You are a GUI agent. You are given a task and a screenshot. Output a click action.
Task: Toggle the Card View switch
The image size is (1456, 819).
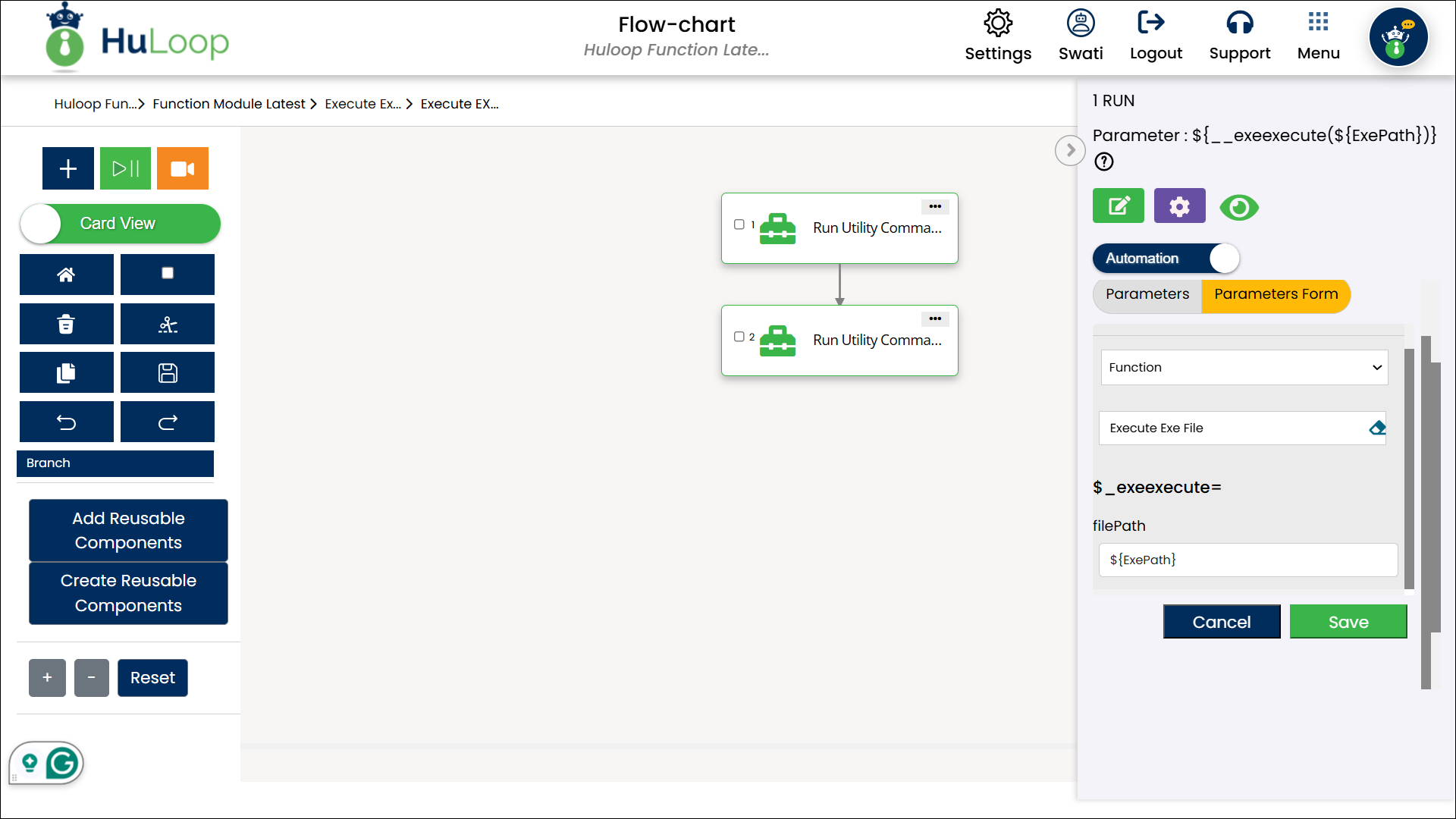click(120, 224)
